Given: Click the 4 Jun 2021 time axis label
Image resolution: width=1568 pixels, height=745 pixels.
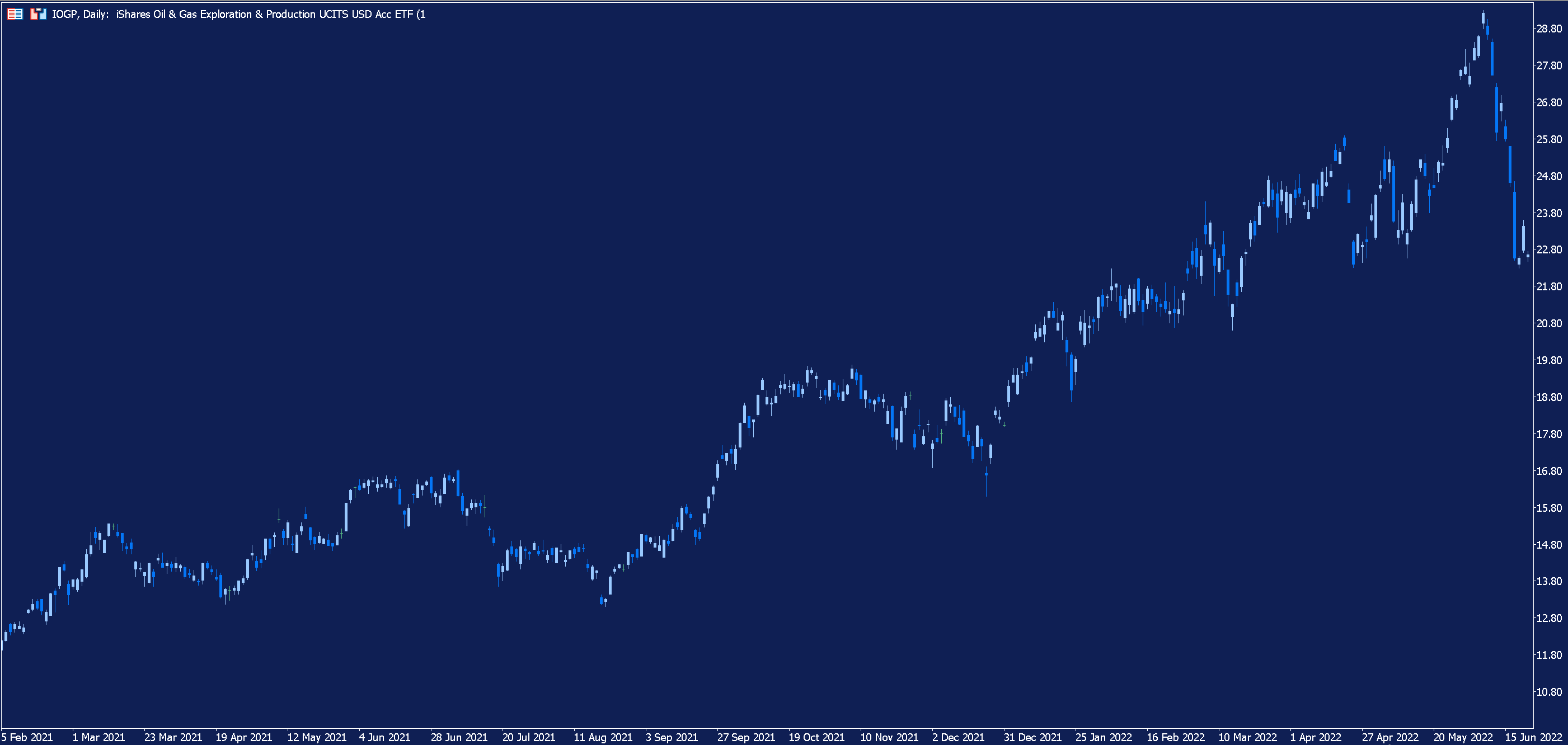Looking at the screenshot, I should 384,737.
